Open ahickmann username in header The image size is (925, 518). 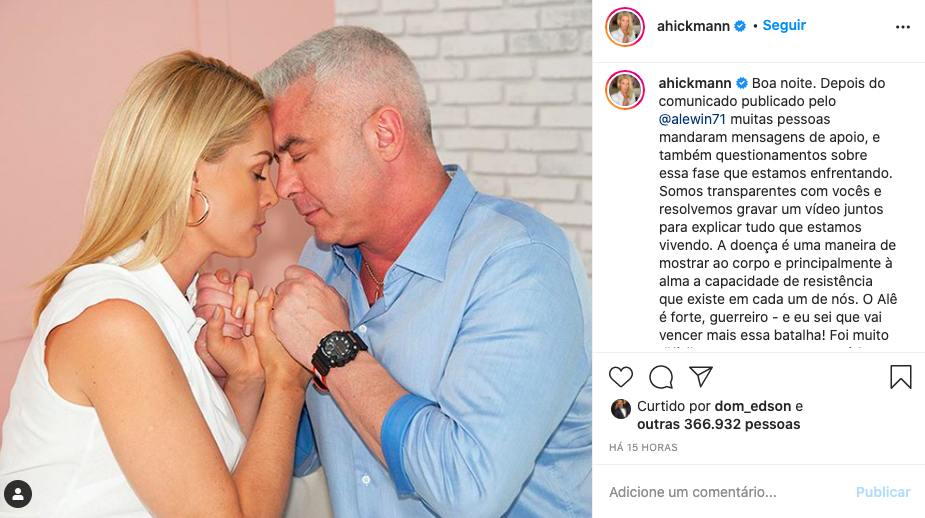[693, 26]
